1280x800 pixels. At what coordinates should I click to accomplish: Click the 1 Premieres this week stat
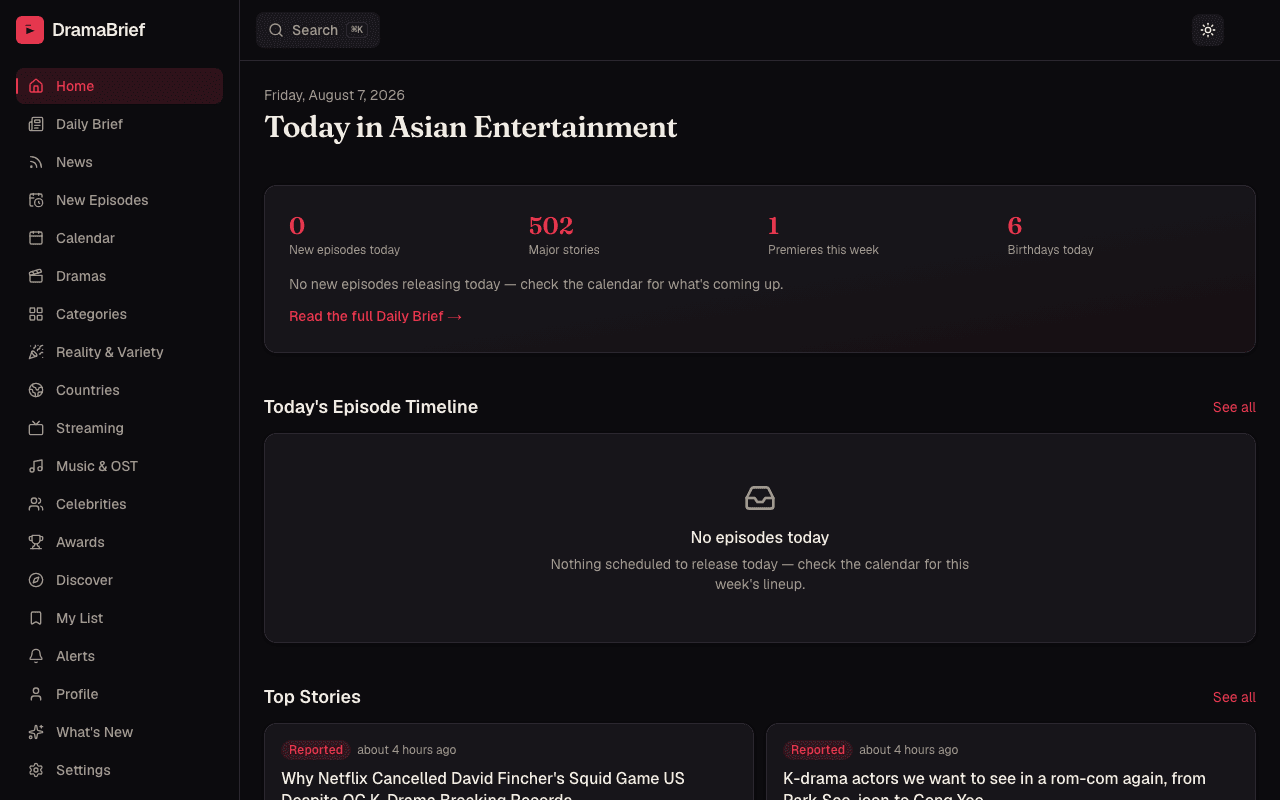tap(823, 235)
